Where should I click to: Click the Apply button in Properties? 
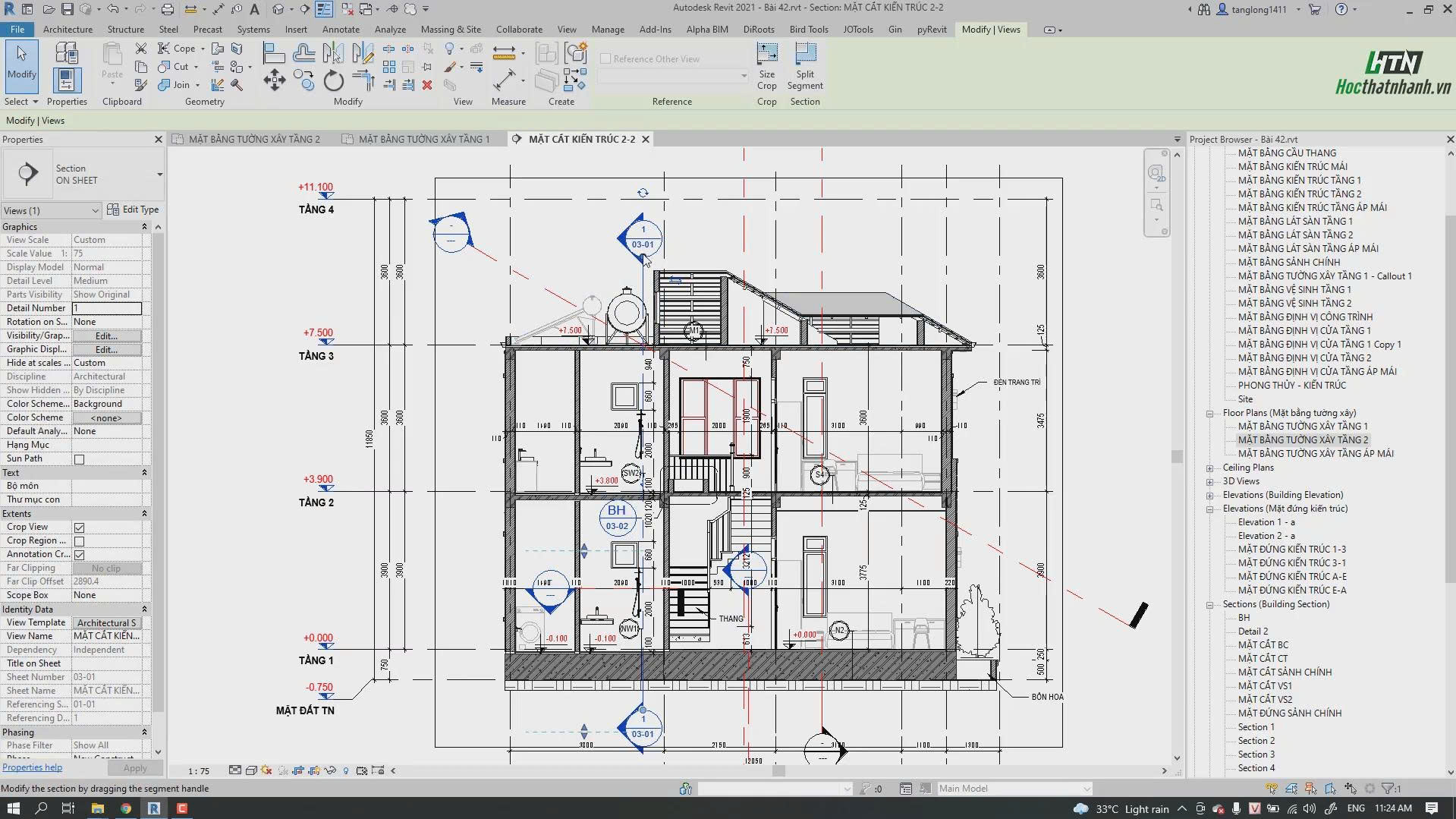coord(135,767)
